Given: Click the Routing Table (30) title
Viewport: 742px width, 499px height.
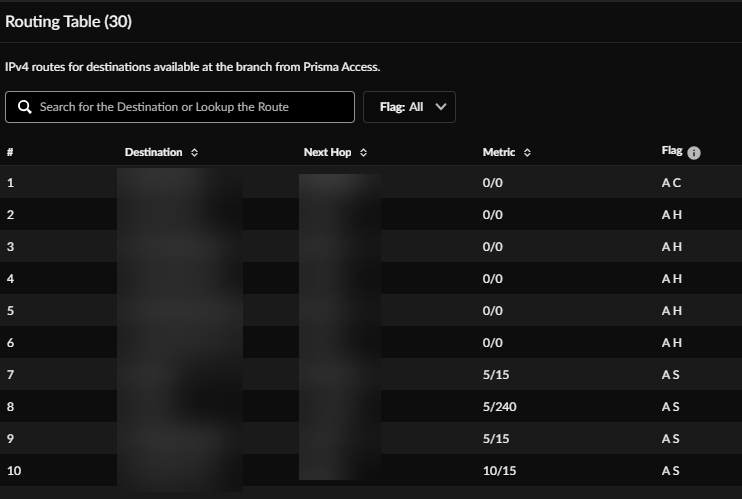Looking at the screenshot, I should point(68,21).
